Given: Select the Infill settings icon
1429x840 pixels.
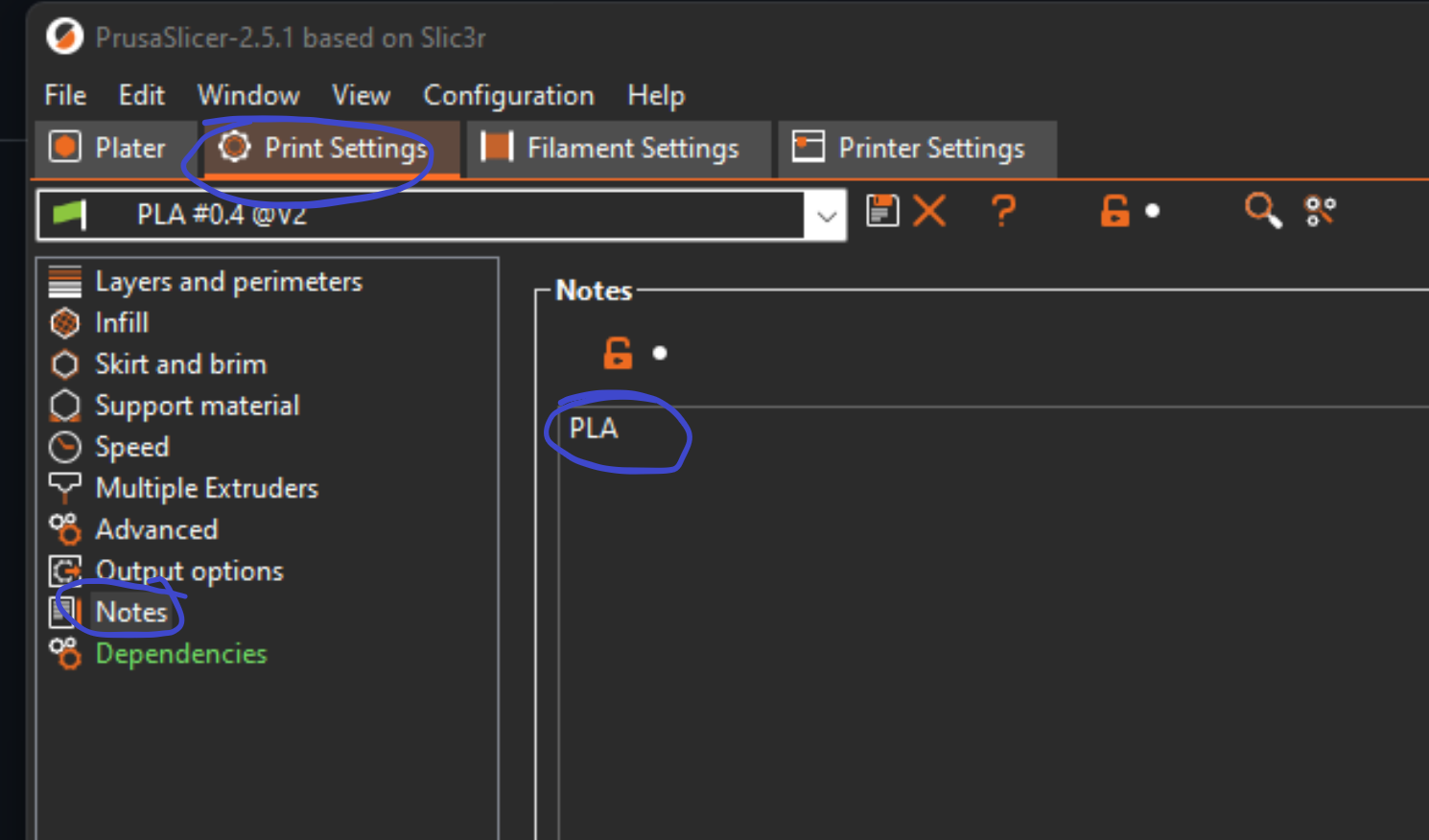Looking at the screenshot, I should (64, 323).
